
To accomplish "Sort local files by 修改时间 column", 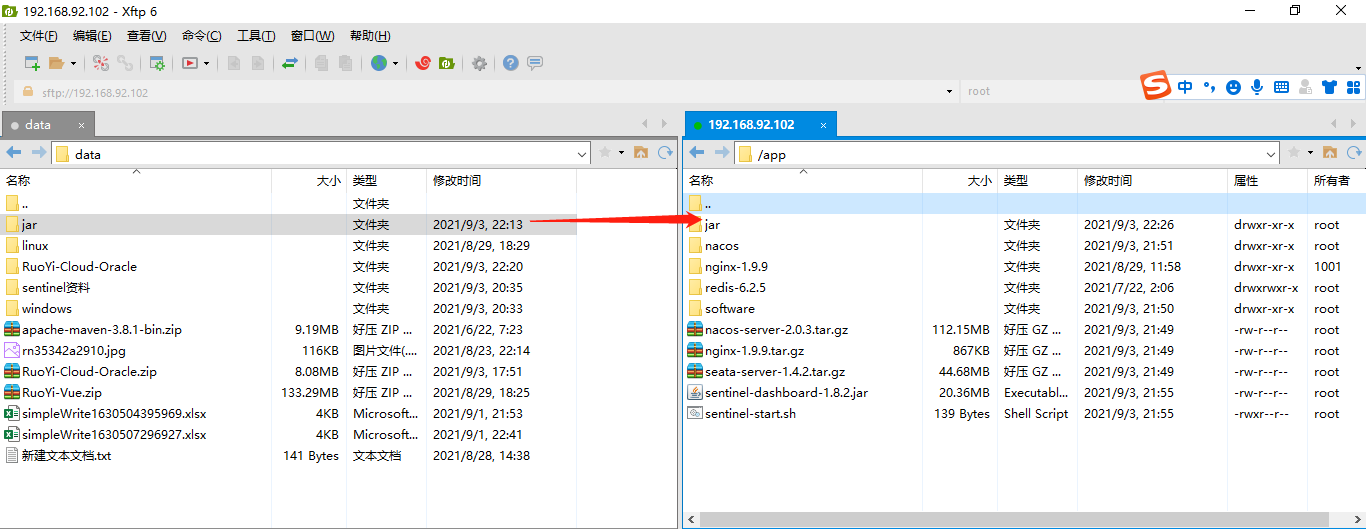I will (x=501, y=181).
